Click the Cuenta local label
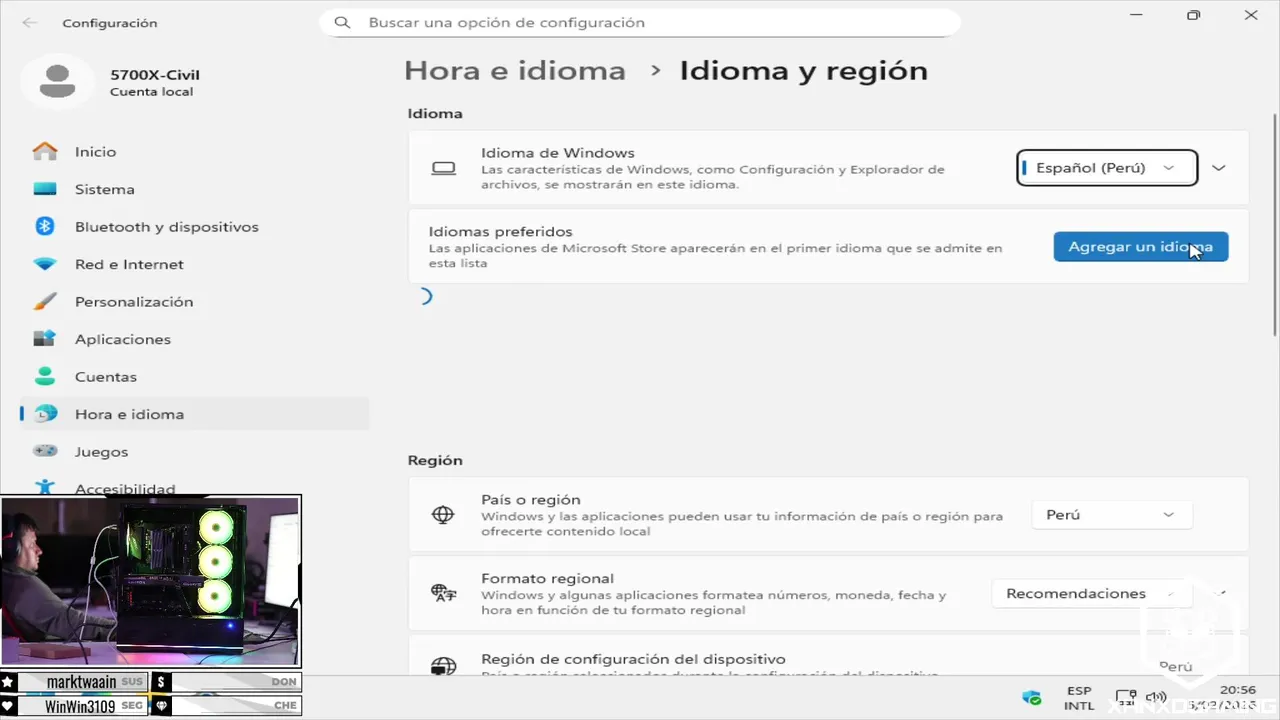This screenshot has width=1280, height=720. click(151, 92)
